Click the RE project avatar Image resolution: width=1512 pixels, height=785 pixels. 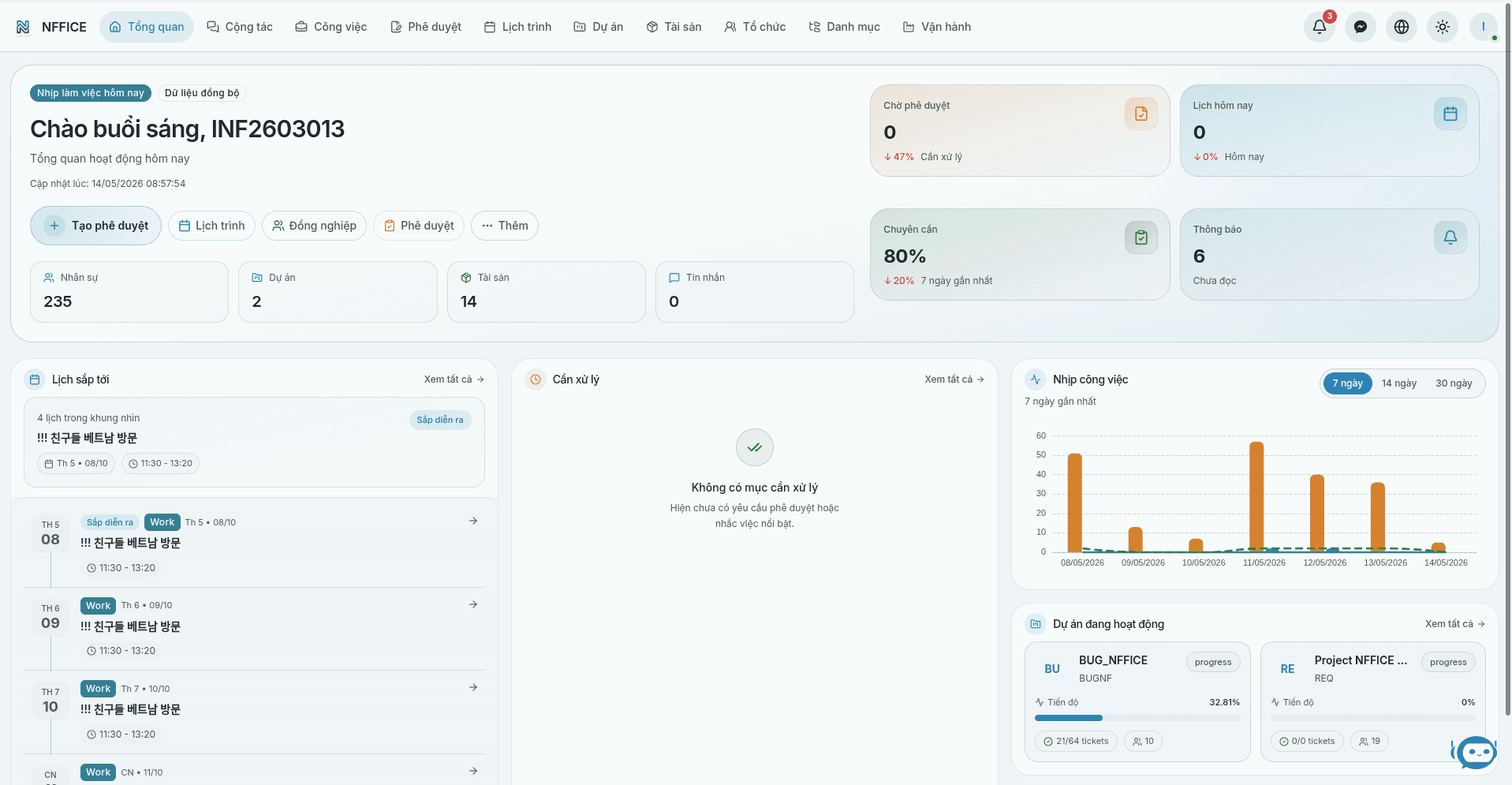[x=1287, y=669]
